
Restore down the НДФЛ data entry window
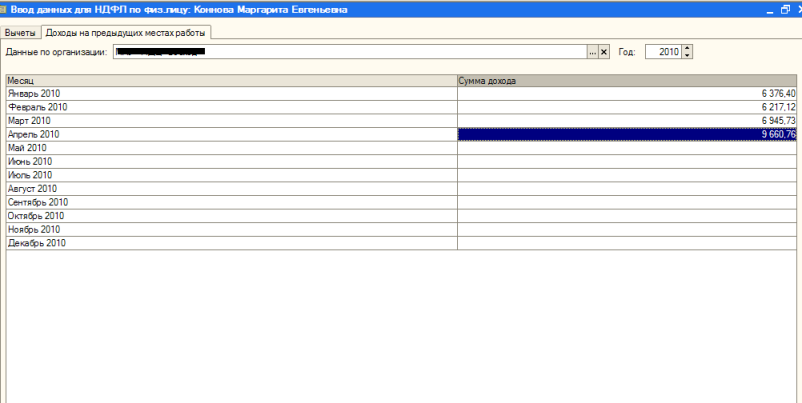(x=786, y=9)
